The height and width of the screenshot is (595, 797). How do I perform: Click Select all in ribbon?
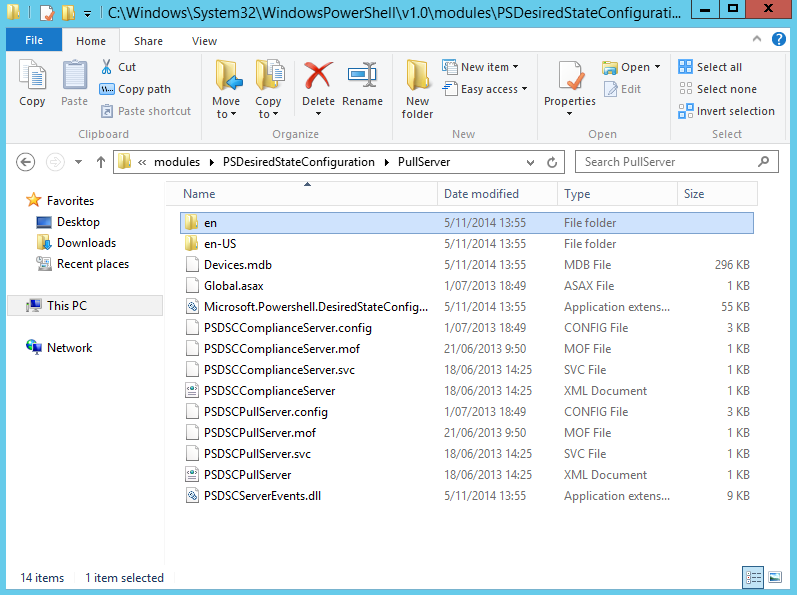click(x=710, y=67)
